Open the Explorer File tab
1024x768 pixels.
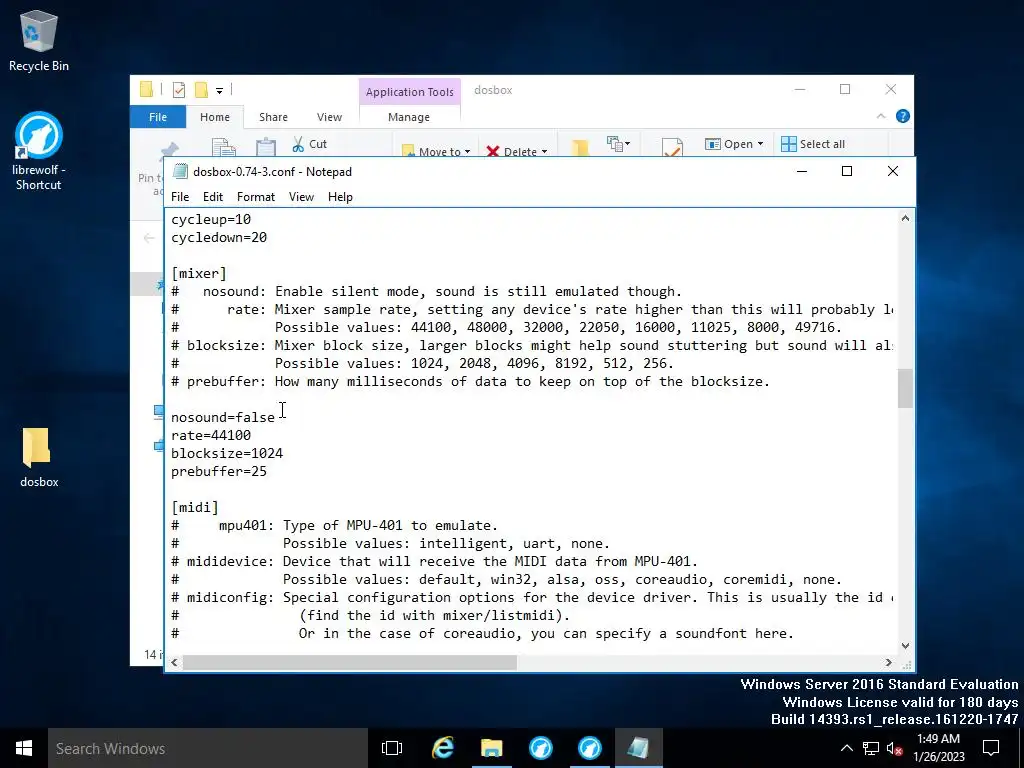pyautogui.click(x=158, y=117)
